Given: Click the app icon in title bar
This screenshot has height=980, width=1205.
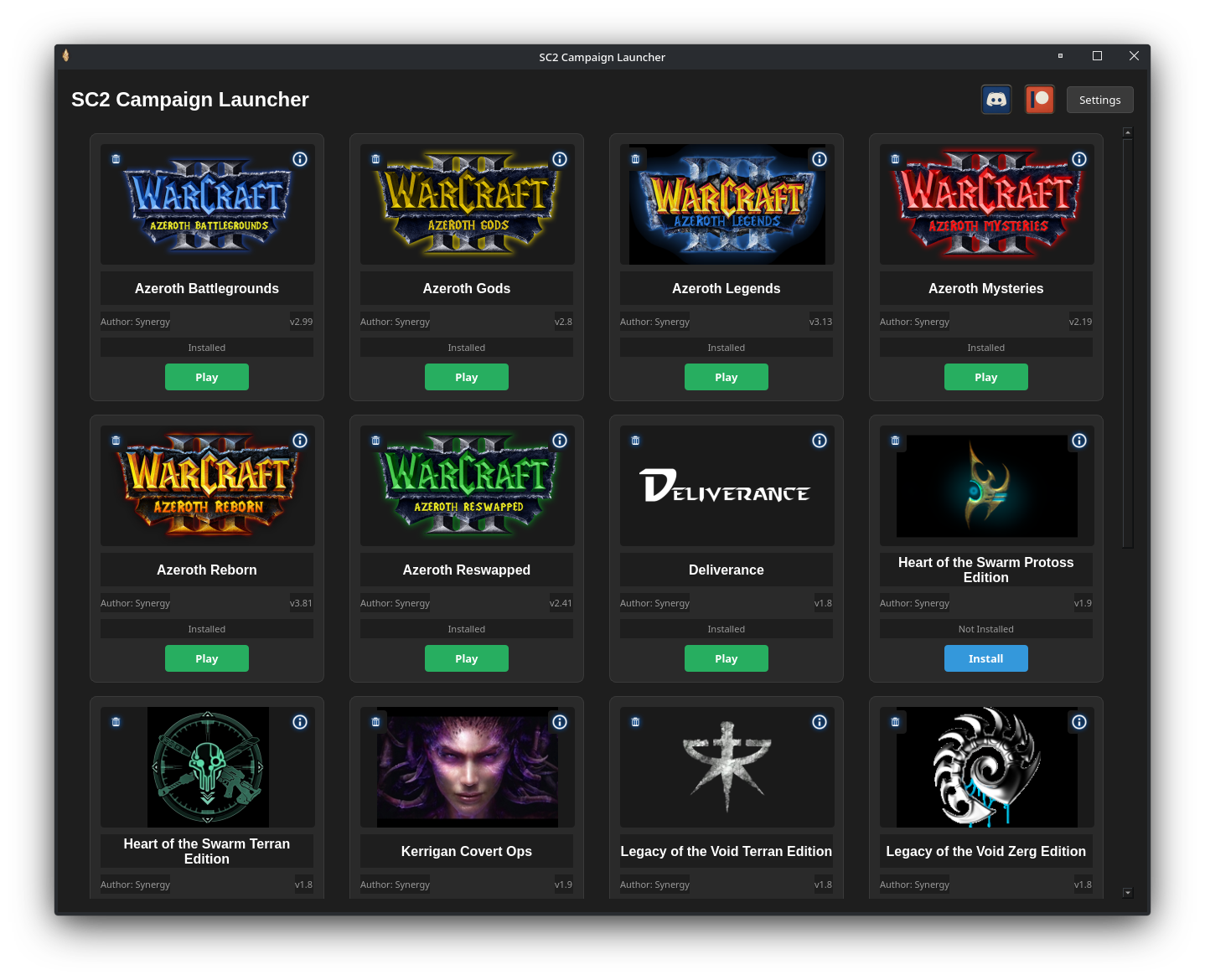Looking at the screenshot, I should 65,56.
